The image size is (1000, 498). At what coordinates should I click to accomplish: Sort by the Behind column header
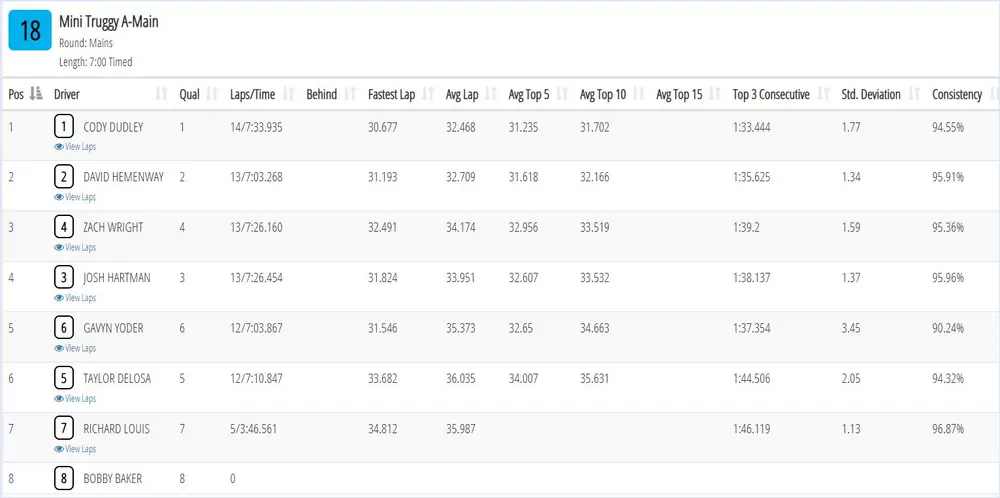330,94
